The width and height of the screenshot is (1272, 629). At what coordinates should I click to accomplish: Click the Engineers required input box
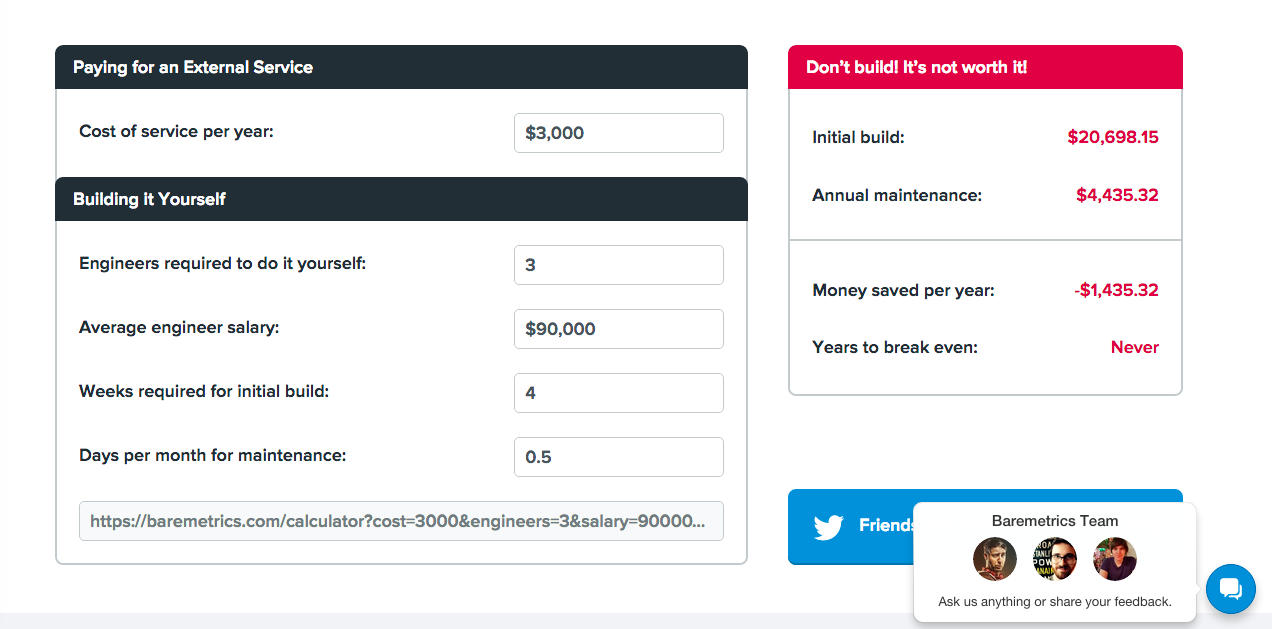[x=618, y=265]
